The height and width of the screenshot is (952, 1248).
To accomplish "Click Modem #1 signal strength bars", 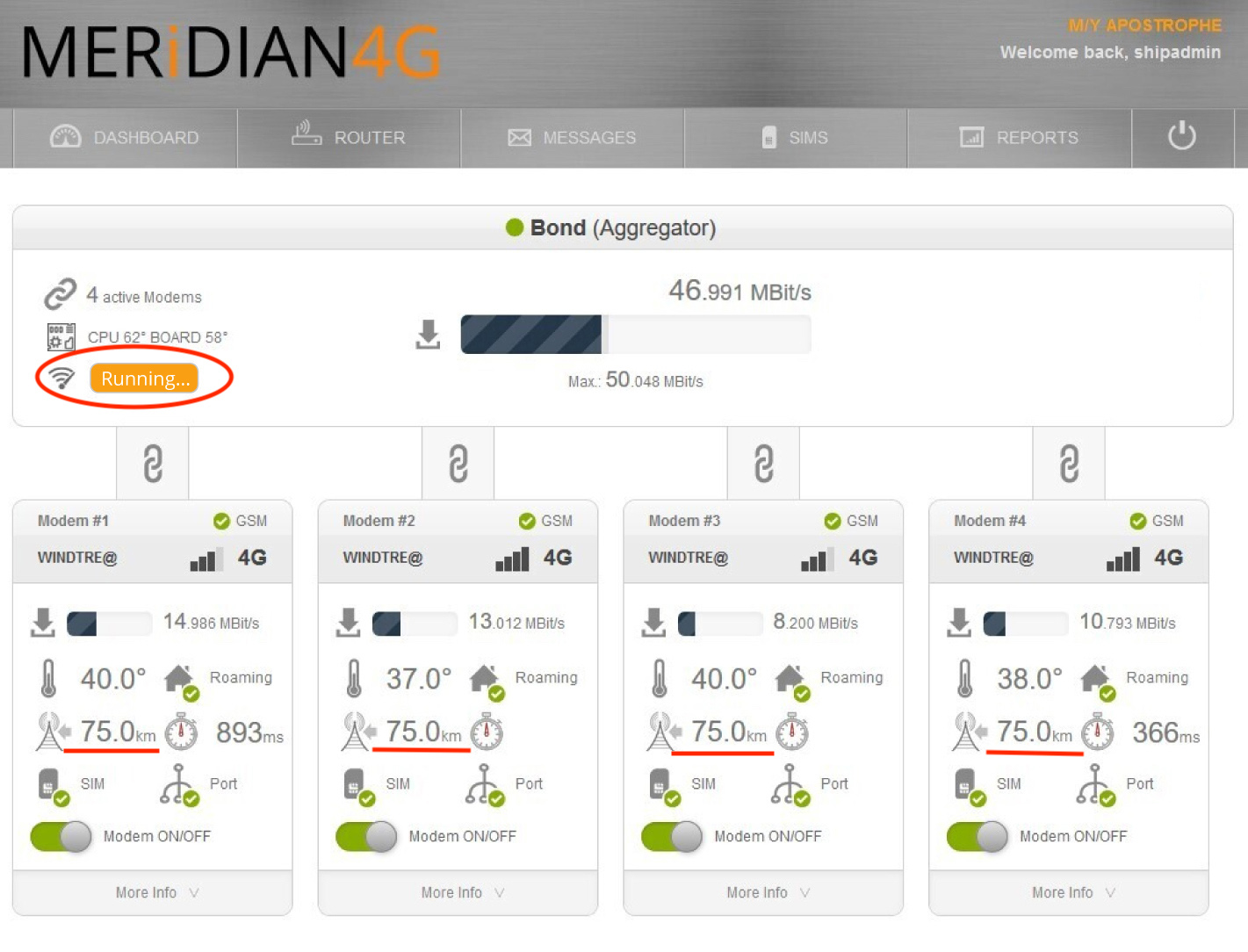I will 207,559.
